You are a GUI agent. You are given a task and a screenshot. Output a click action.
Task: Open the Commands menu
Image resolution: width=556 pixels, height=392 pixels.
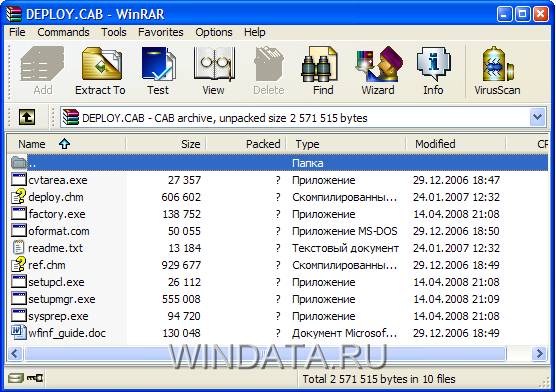(x=63, y=32)
